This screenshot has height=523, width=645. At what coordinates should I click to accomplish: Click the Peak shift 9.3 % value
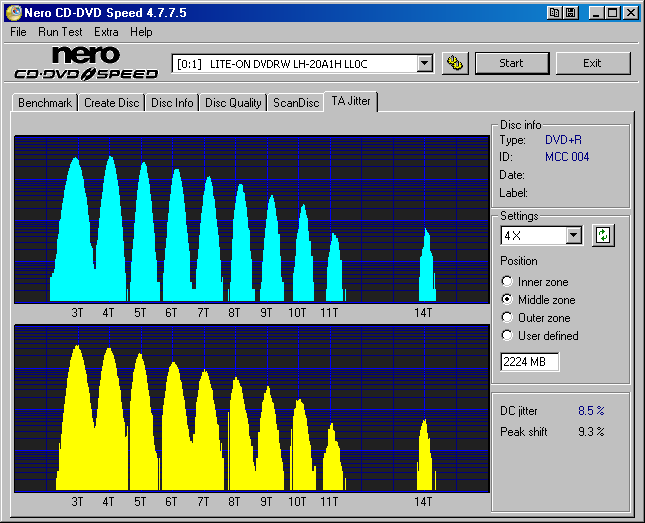(591, 432)
